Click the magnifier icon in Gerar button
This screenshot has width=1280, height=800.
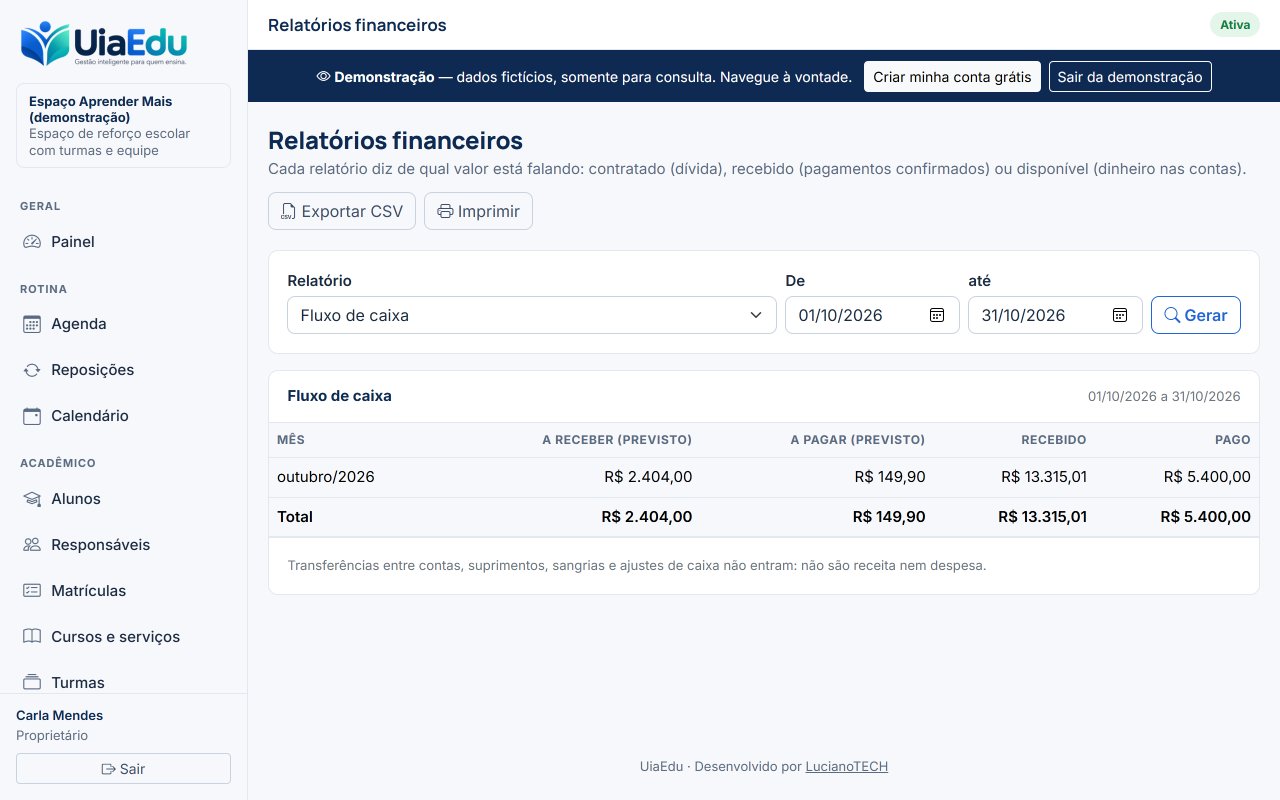[1172, 315]
